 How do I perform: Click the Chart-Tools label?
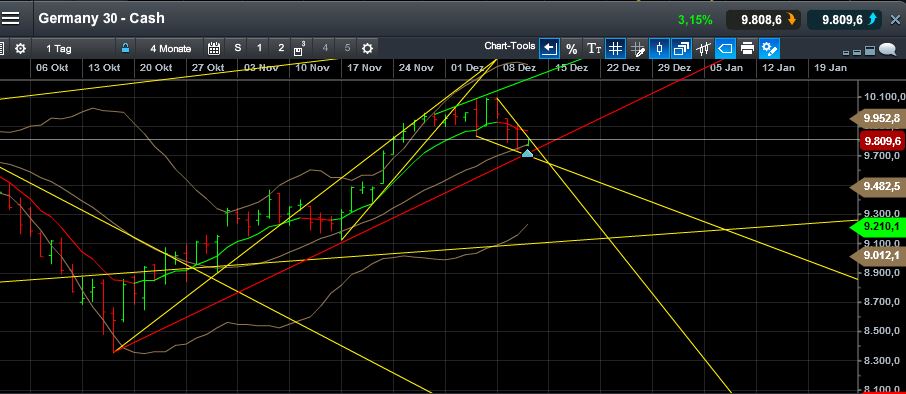[510, 46]
